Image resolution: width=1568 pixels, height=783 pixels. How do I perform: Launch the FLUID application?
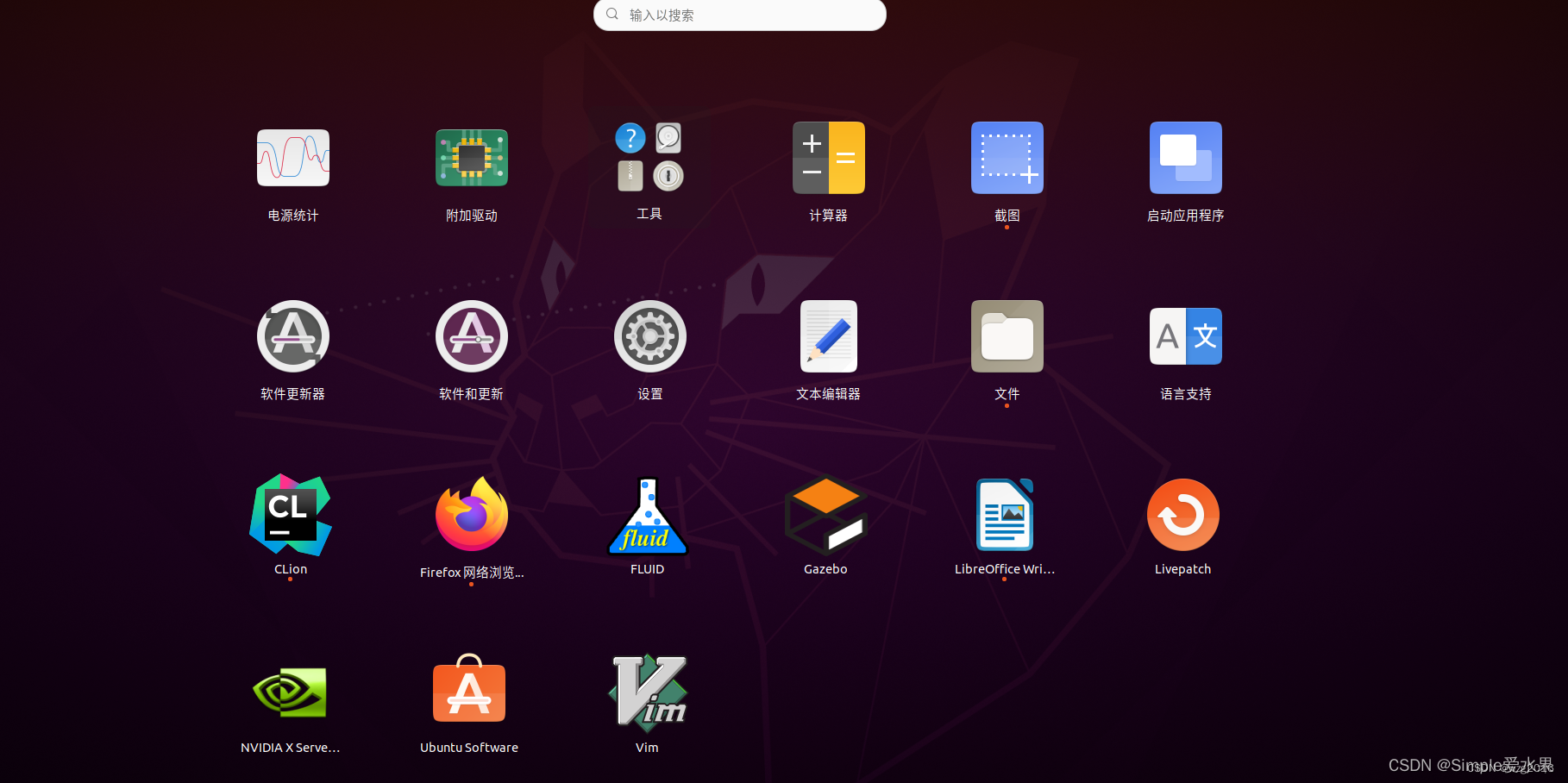(647, 515)
